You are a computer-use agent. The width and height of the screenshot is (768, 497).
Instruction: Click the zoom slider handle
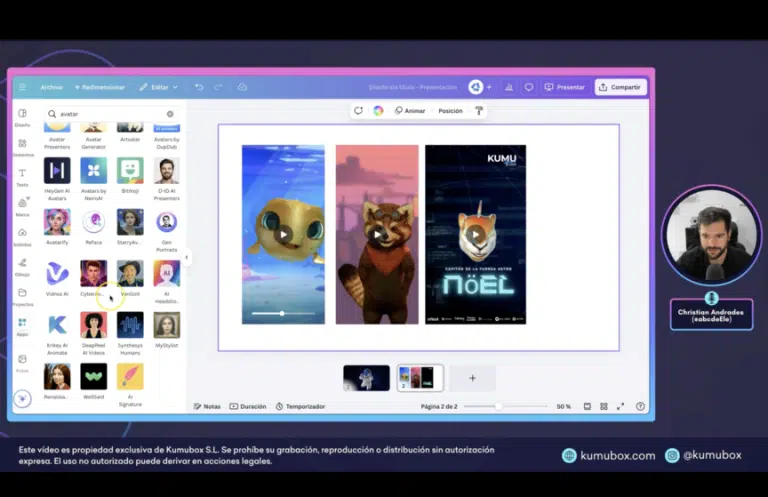coord(498,406)
